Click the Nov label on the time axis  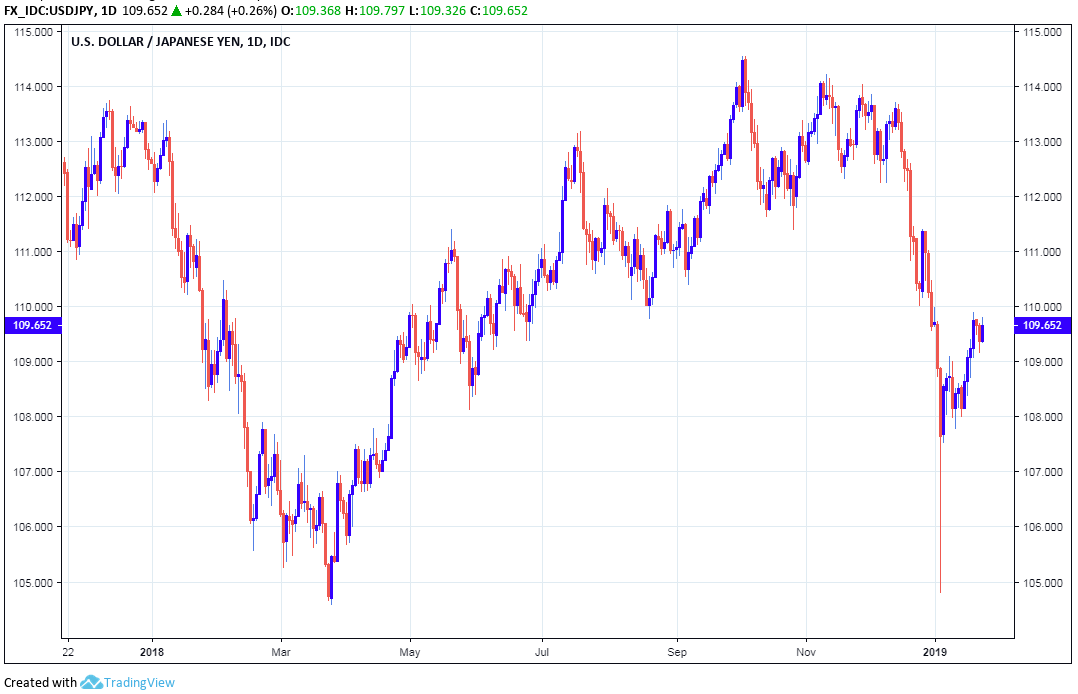(806, 649)
